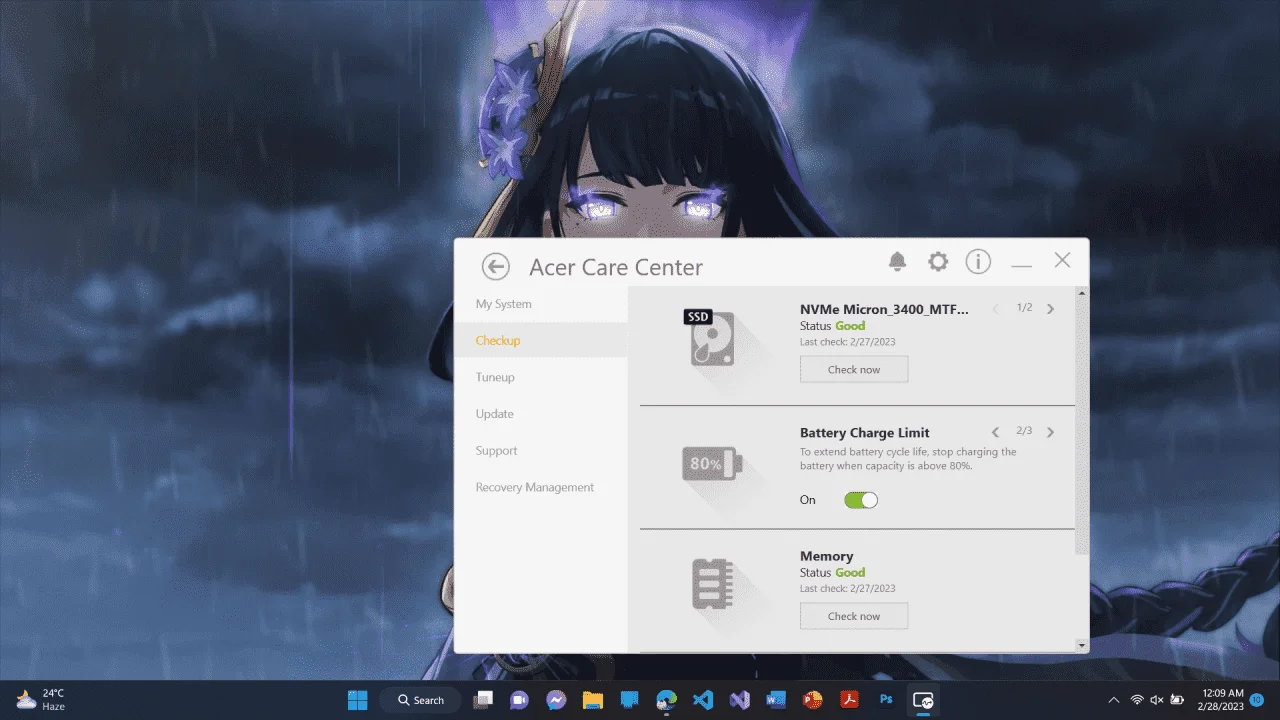Image resolution: width=1280 pixels, height=720 pixels.
Task: Open the Support section
Action: (541, 451)
